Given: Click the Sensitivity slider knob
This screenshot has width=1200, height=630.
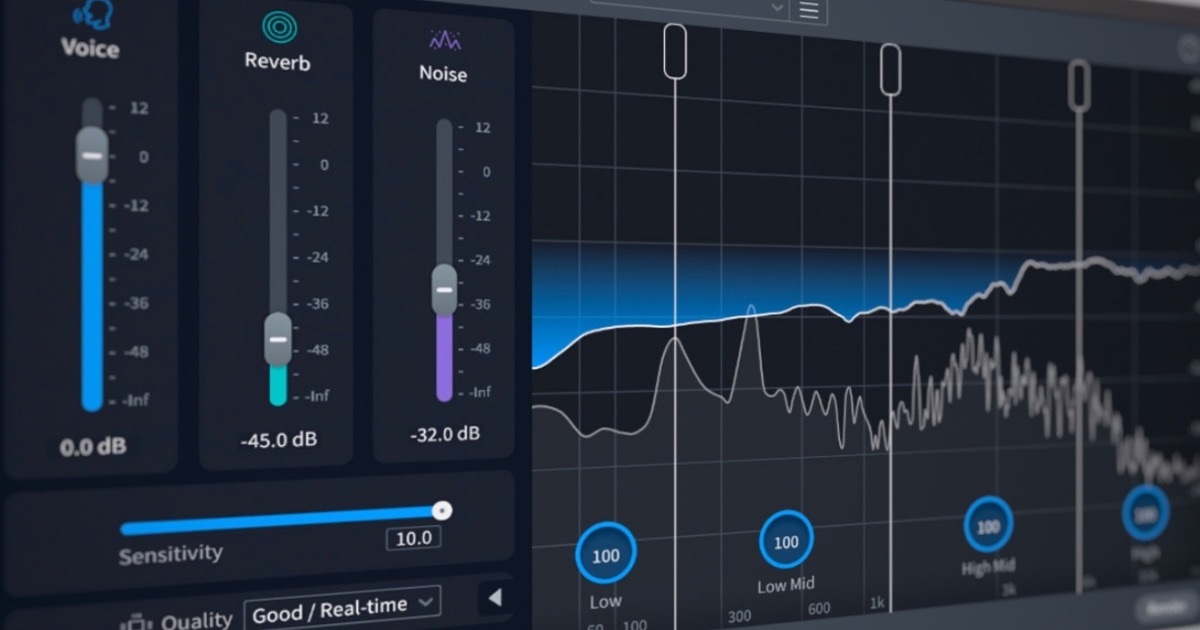Looking at the screenshot, I should coord(441,511).
